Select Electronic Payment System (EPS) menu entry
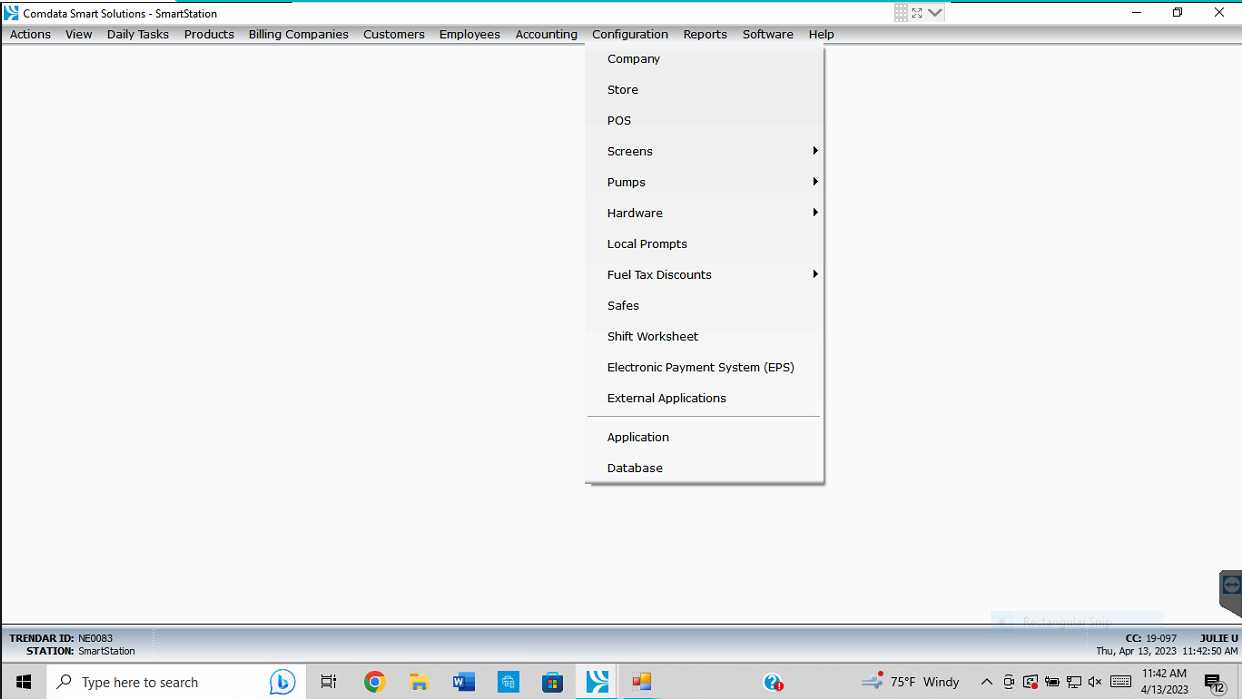The height and width of the screenshot is (699, 1242). pyautogui.click(x=700, y=367)
